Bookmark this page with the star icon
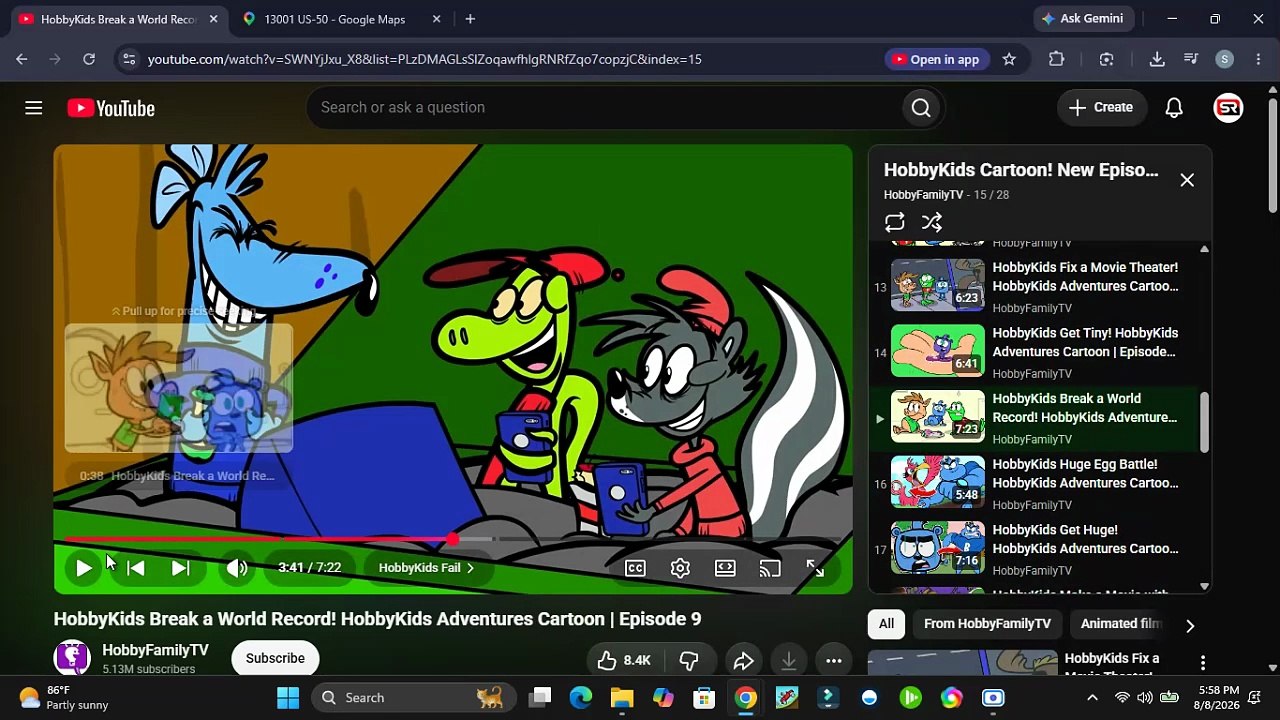This screenshot has height=720, width=1280. click(1009, 59)
